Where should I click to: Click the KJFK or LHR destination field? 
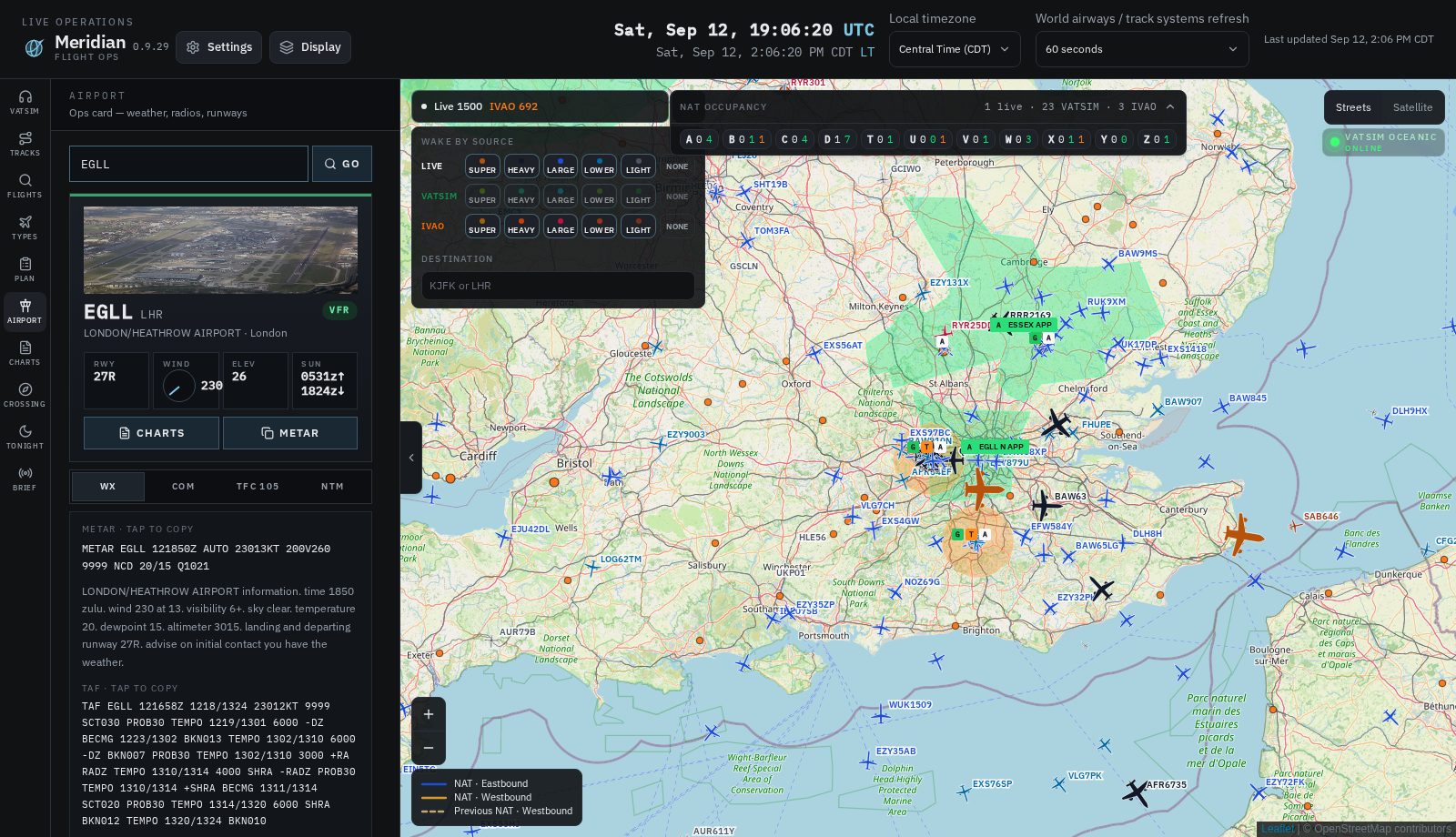558,286
